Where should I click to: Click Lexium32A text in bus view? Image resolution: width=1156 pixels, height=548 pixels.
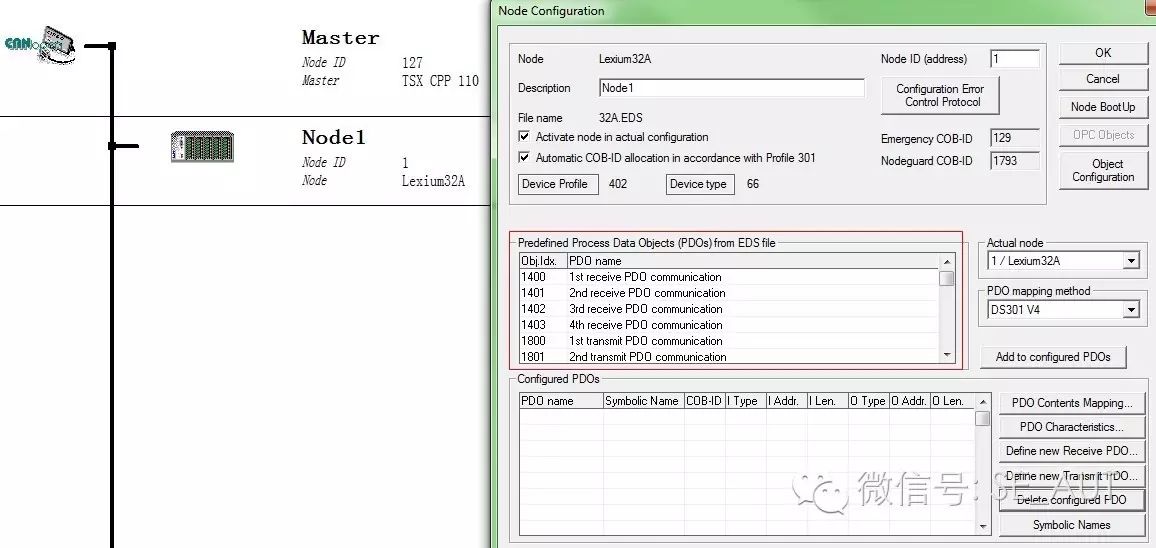(434, 181)
